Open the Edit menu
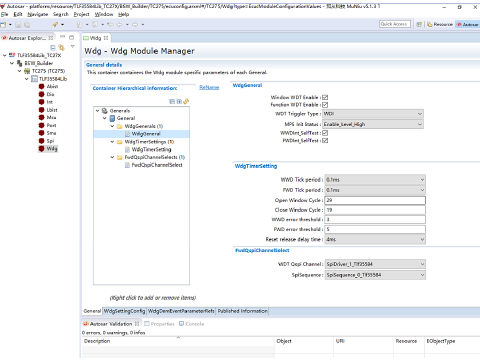Viewport: 480px width, 360px height. [18, 14]
